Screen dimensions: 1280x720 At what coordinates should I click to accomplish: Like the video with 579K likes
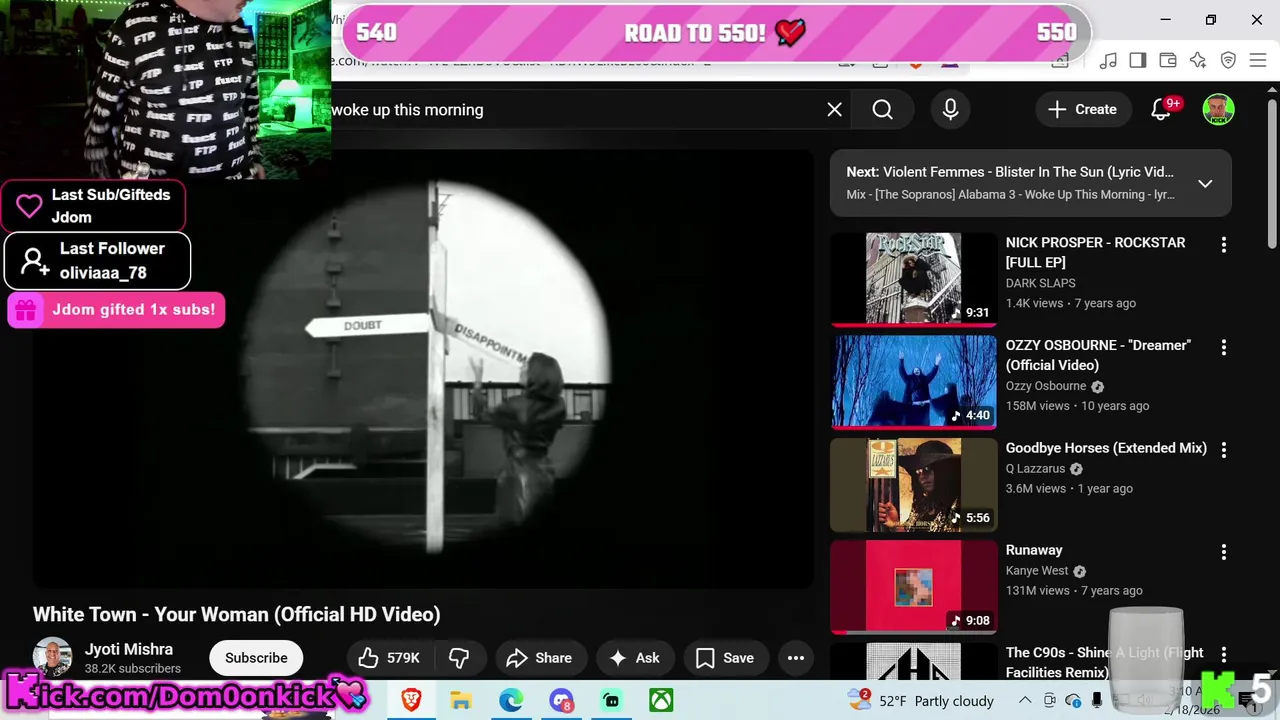[x=389, y=658]
